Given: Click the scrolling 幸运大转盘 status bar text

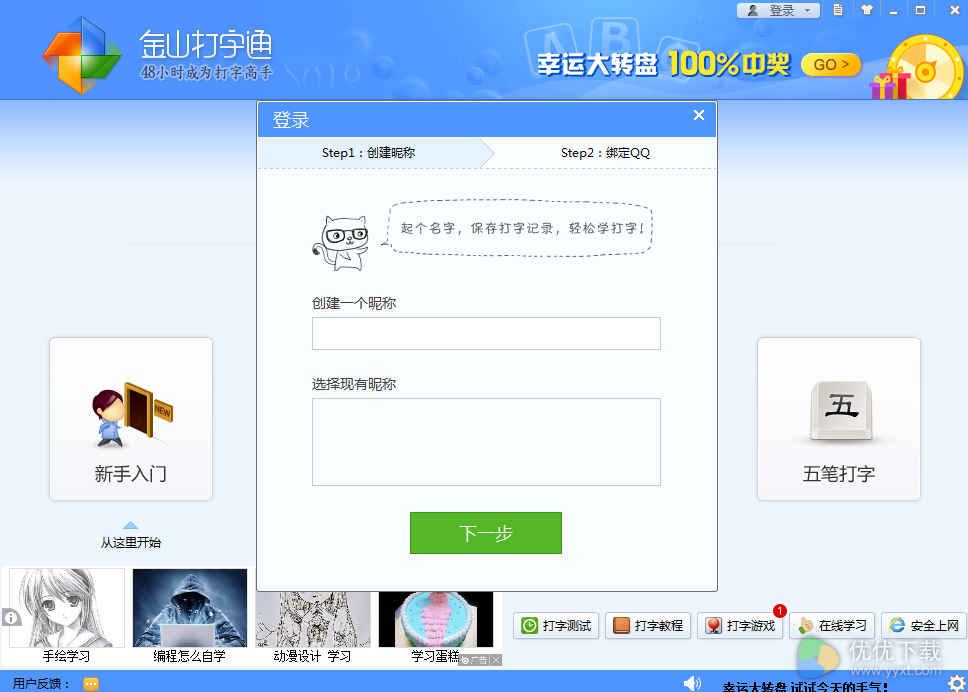Looking at the screenshot, I should coord(805,686).
